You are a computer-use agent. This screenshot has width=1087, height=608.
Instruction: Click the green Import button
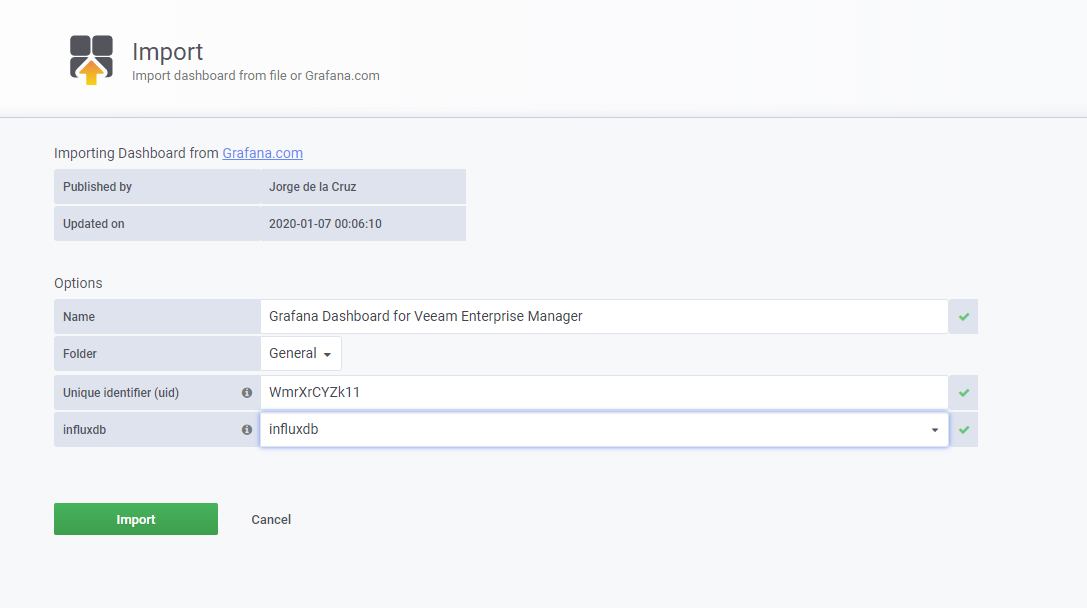coord(136,519)
